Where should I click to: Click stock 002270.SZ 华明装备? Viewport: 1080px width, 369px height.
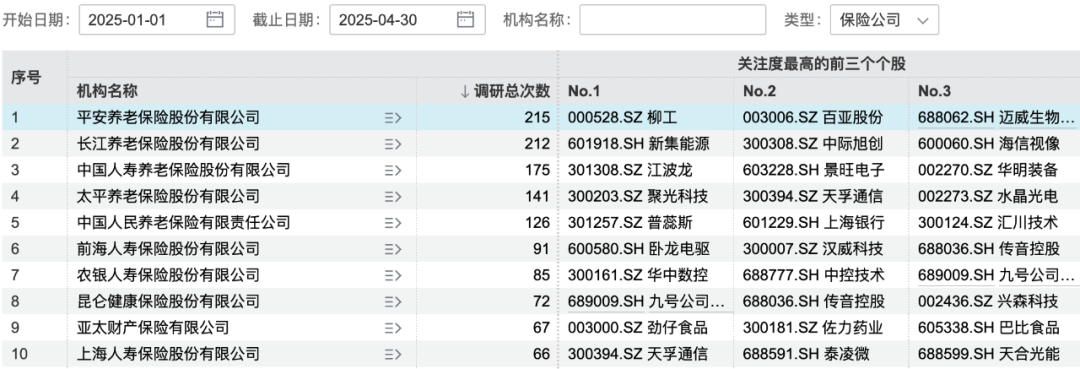tap(987, 170)
